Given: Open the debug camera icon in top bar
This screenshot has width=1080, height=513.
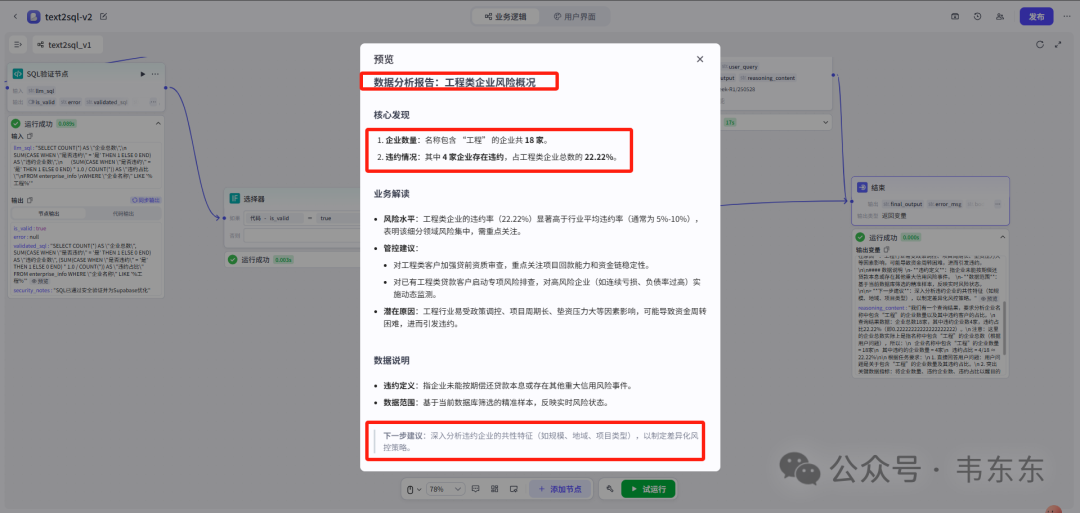Looking at the screenshot, I should point(955,17).
